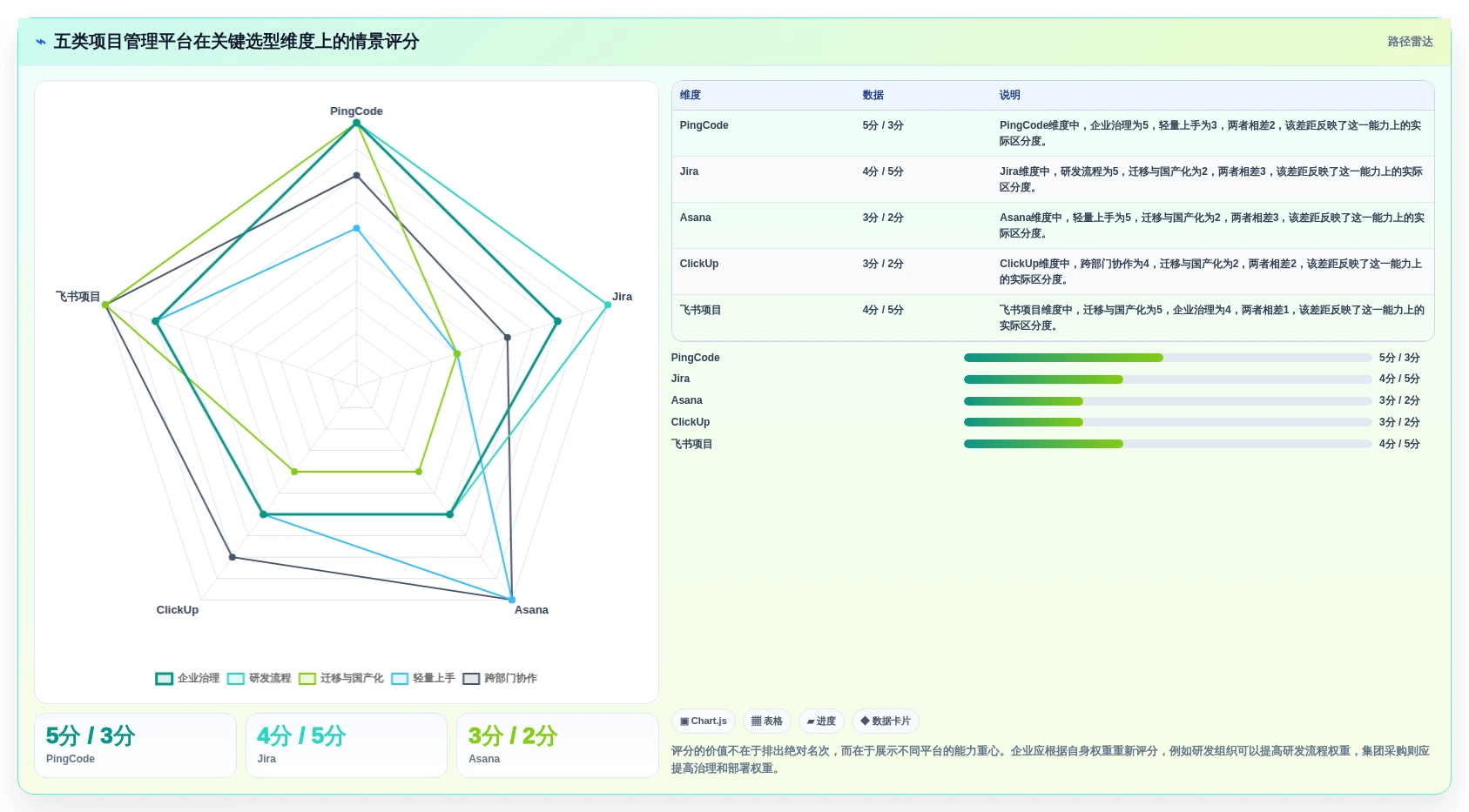Click the footnote paragraph starting 评分的价值
1469x812 pixels.
click(1052, 760)
